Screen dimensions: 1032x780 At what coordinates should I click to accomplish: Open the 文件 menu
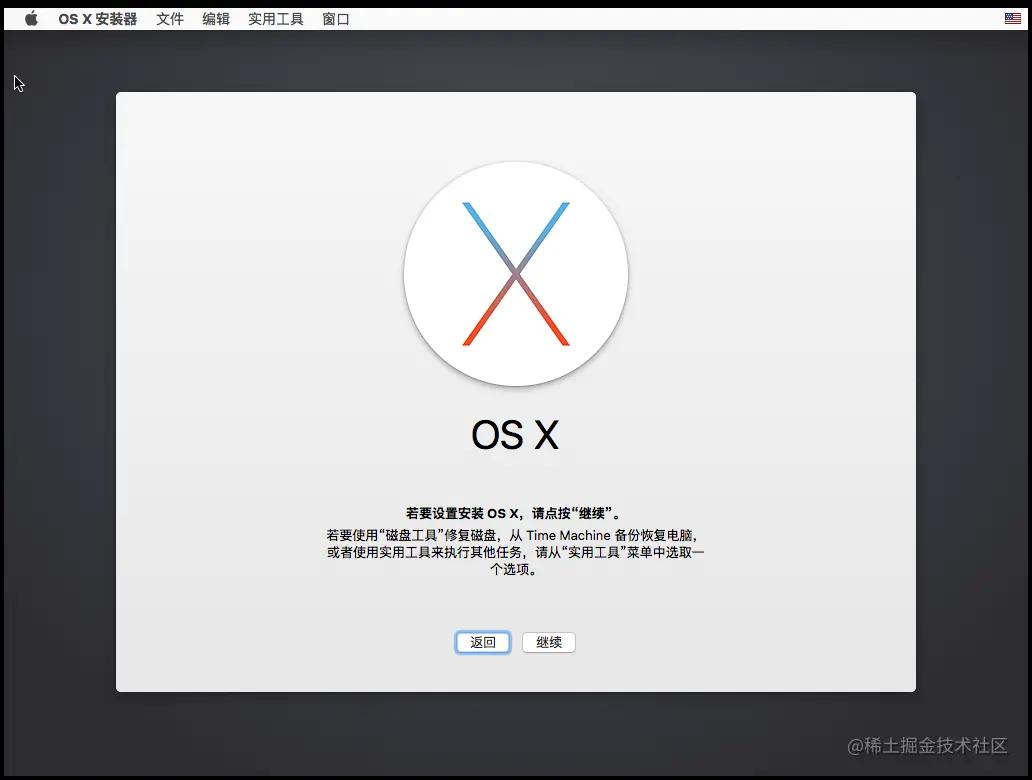click(x=170, y=17)
